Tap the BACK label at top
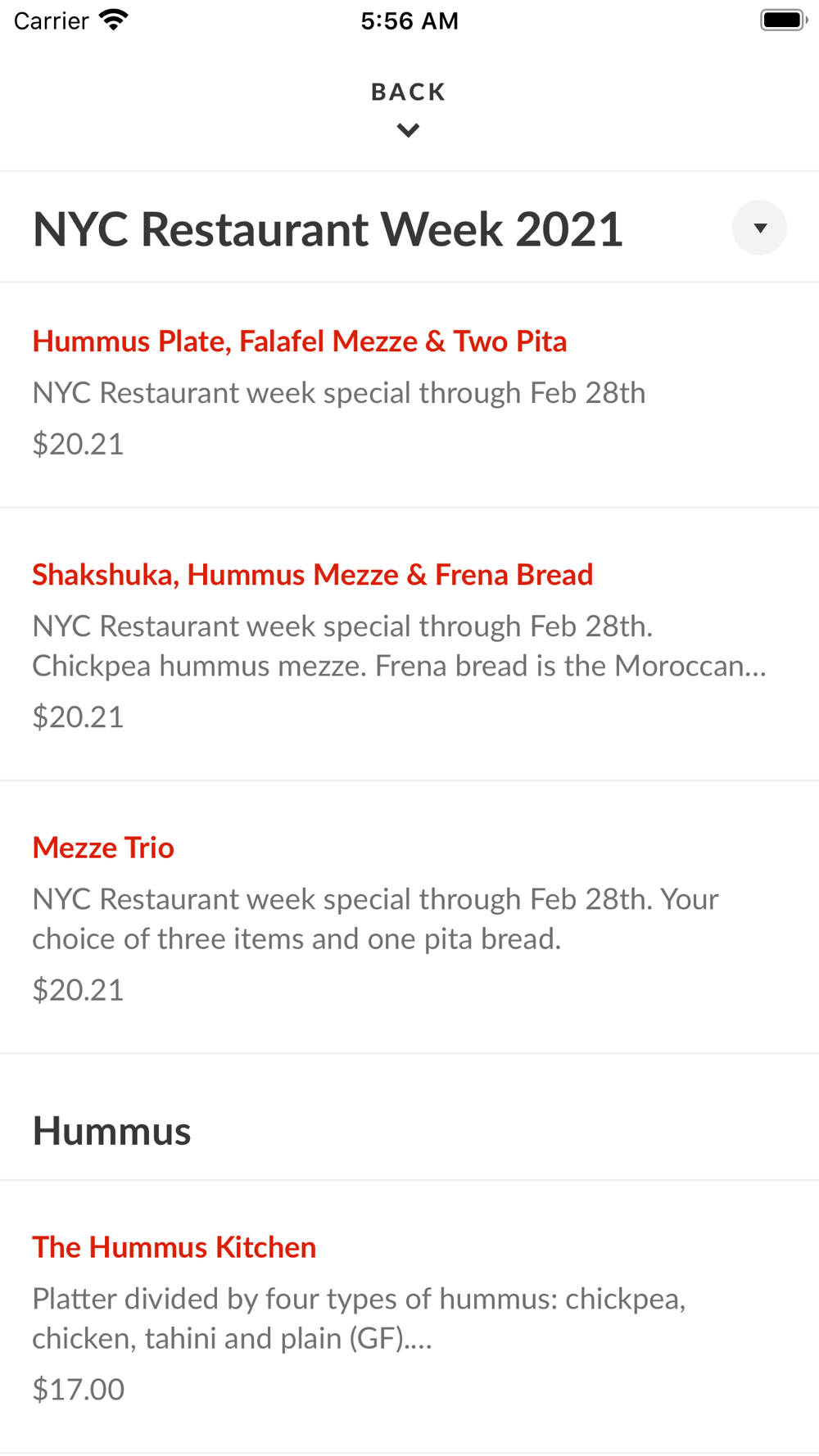The image size is (819, 1456). [409, 92]
